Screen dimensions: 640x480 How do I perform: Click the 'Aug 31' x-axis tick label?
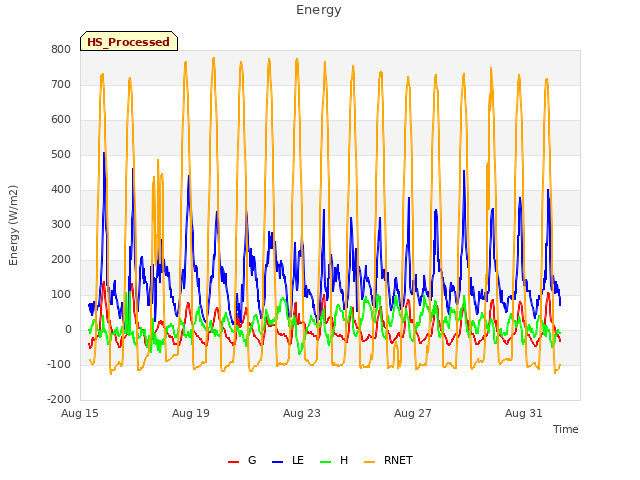(x=524, y=413)
